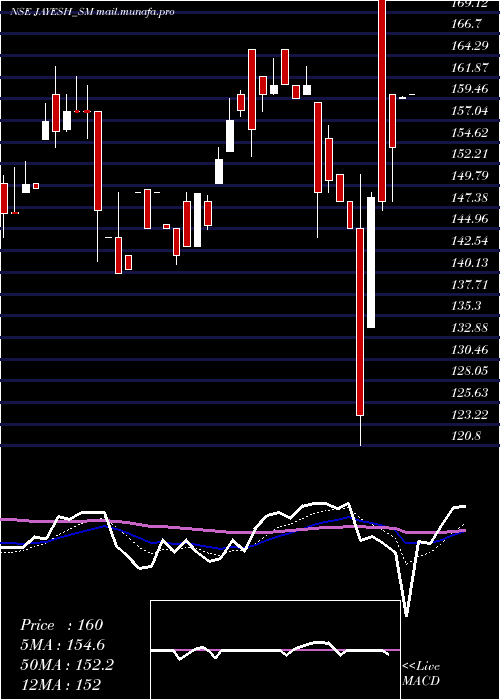Viewport: 500px width, 700px height.
Task: Click the 159.46 price axis label
Action: (x=470, y=89)
